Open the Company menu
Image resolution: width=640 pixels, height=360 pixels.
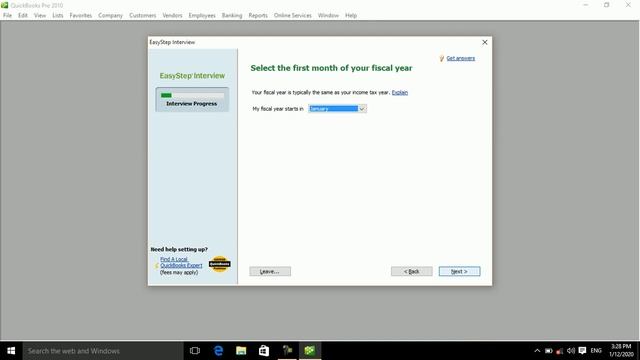[110, 16]
